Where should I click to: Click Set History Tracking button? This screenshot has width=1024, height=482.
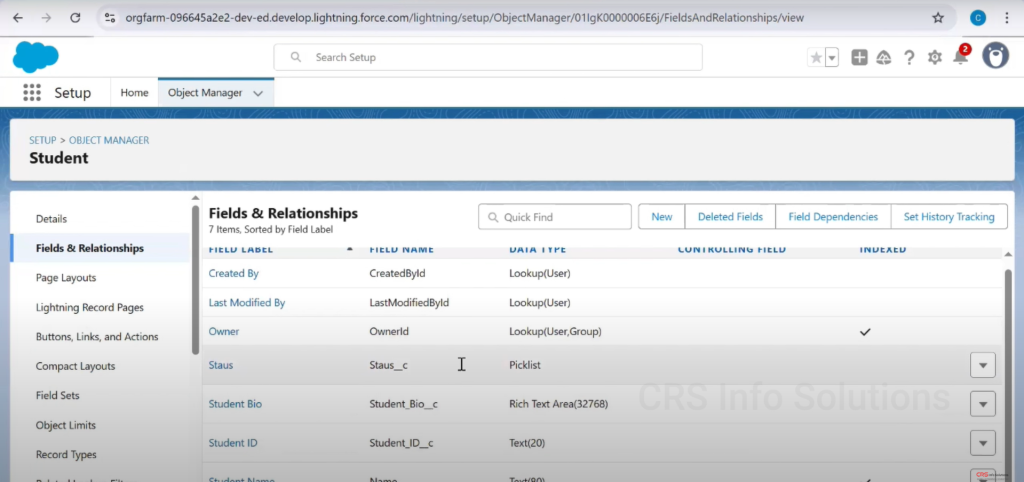point(948,217)
